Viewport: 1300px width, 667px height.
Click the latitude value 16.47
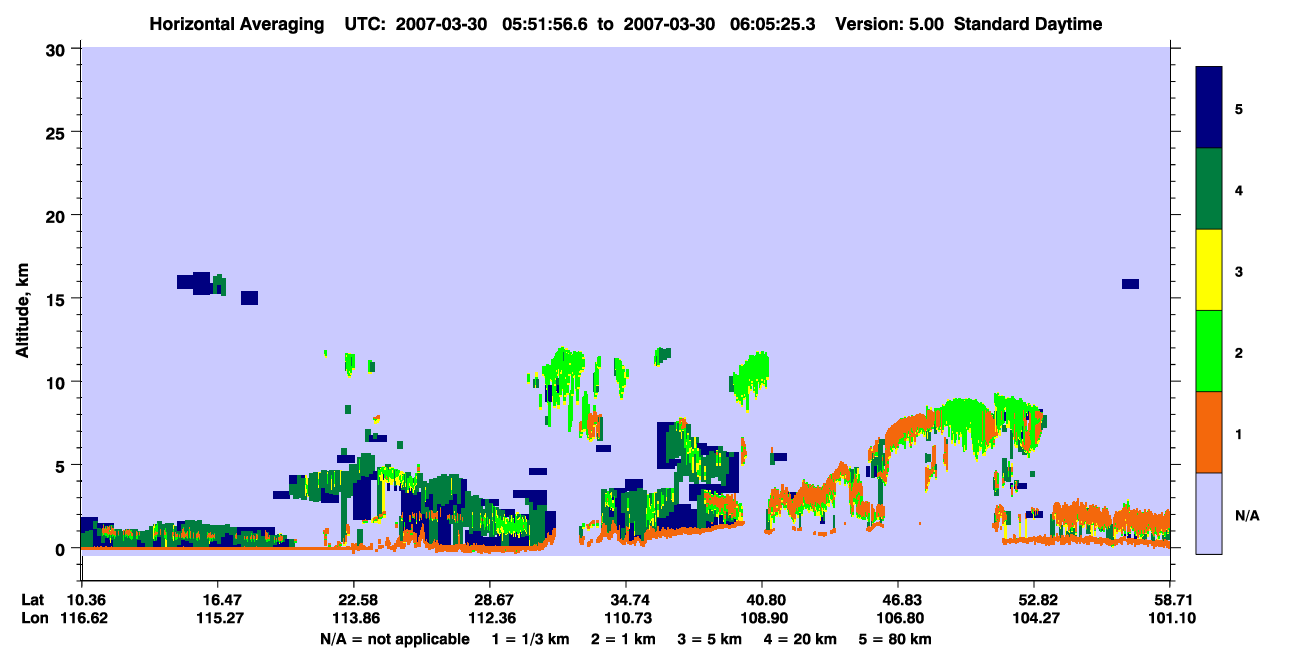(218, 600)
